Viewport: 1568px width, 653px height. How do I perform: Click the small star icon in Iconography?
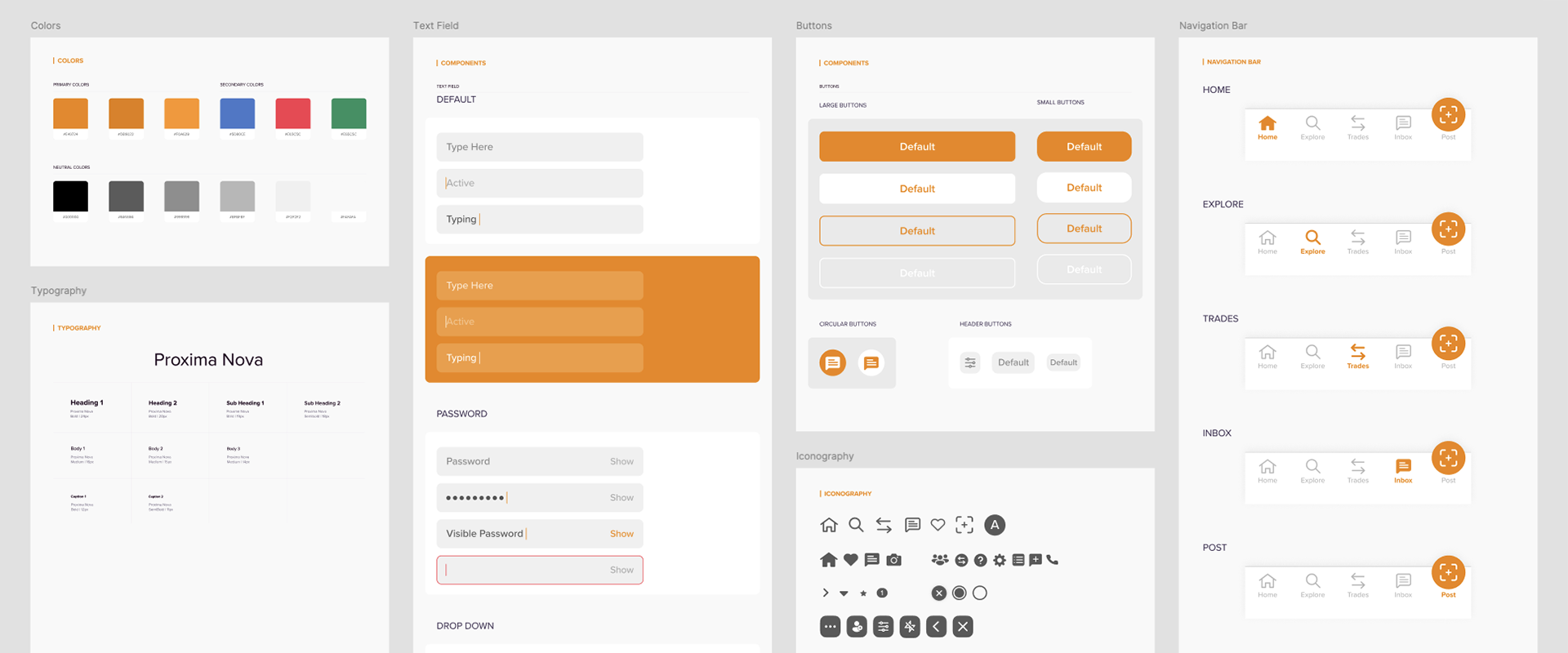tap(863, 593)
